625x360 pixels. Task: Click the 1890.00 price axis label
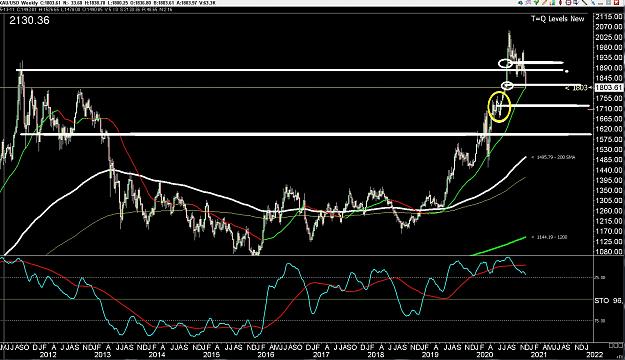[x=608, y=68]
